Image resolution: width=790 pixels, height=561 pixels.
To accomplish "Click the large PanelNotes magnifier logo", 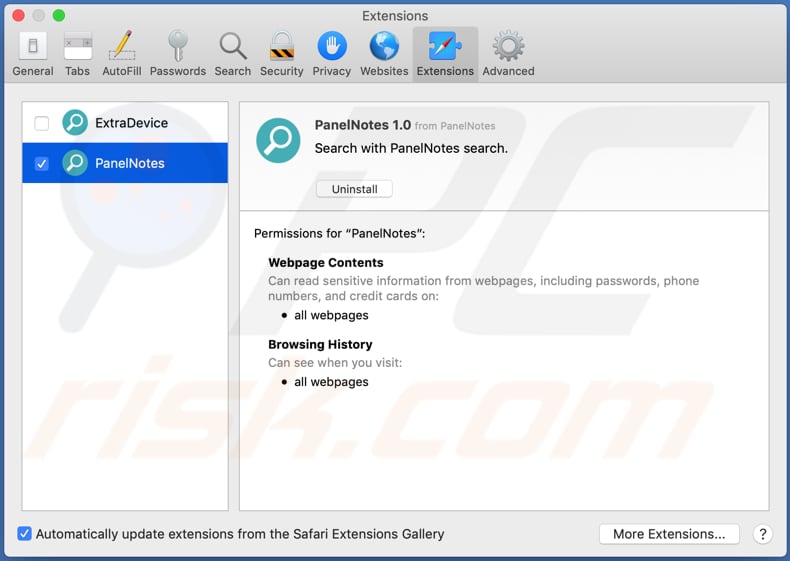I will (x=278, y=140).
